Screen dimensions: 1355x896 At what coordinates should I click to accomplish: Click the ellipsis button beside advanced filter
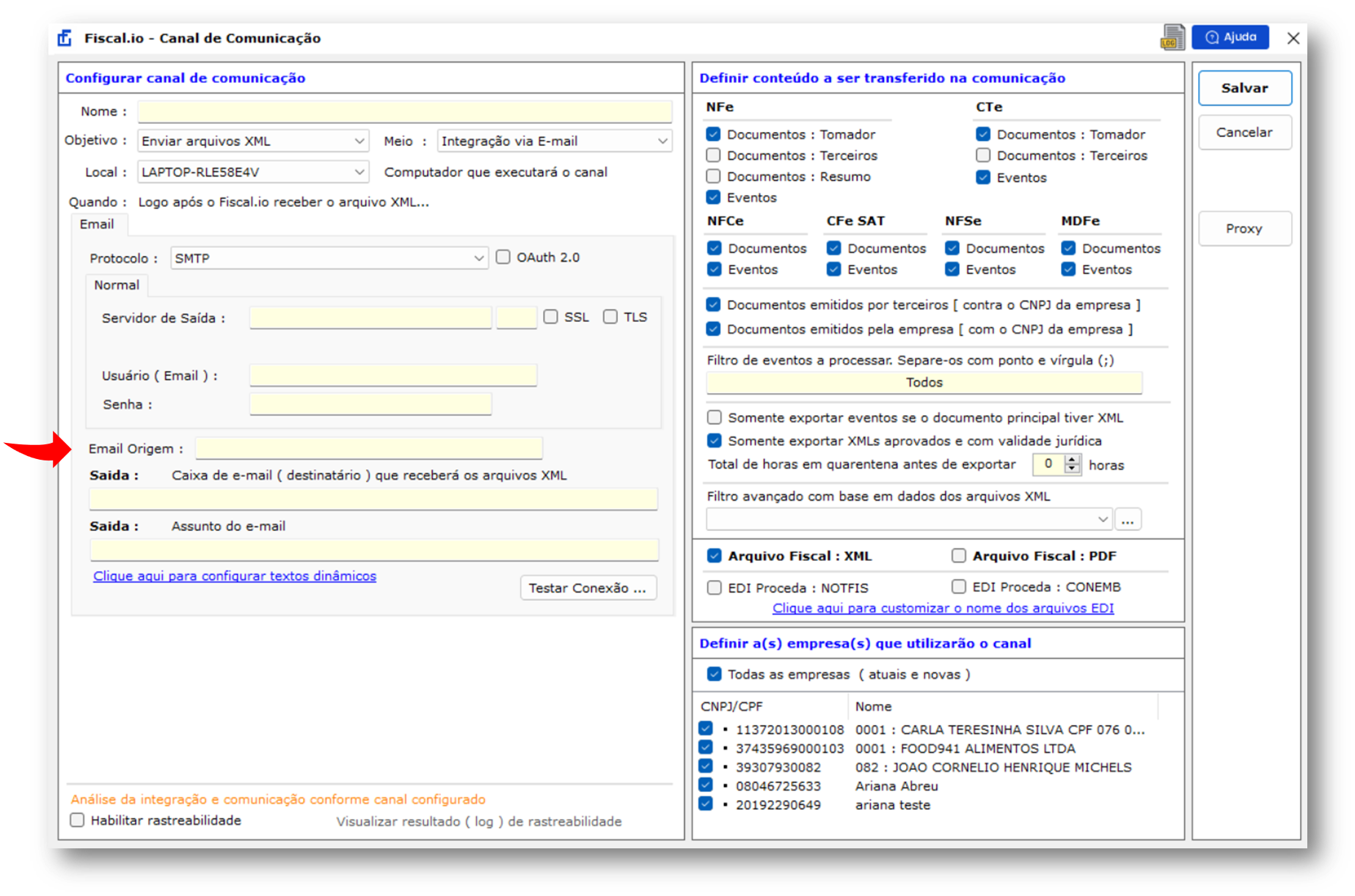[x=1128, y=519]
